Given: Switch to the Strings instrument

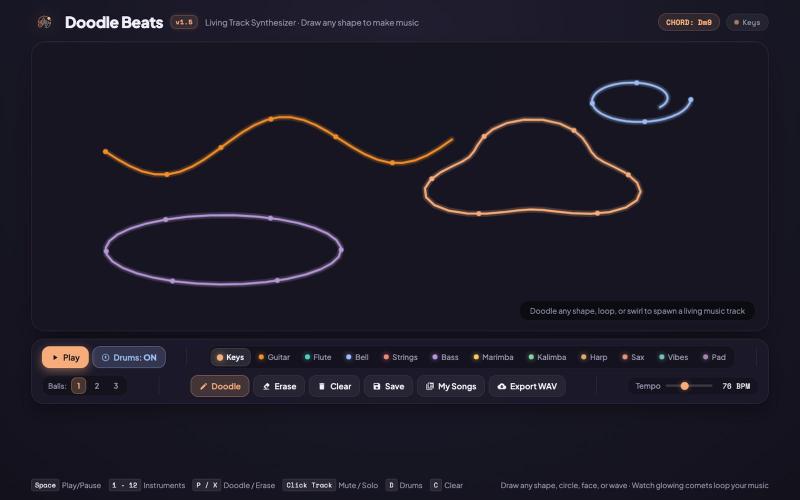Looking at the screenshot, I should tap(401, 357).
